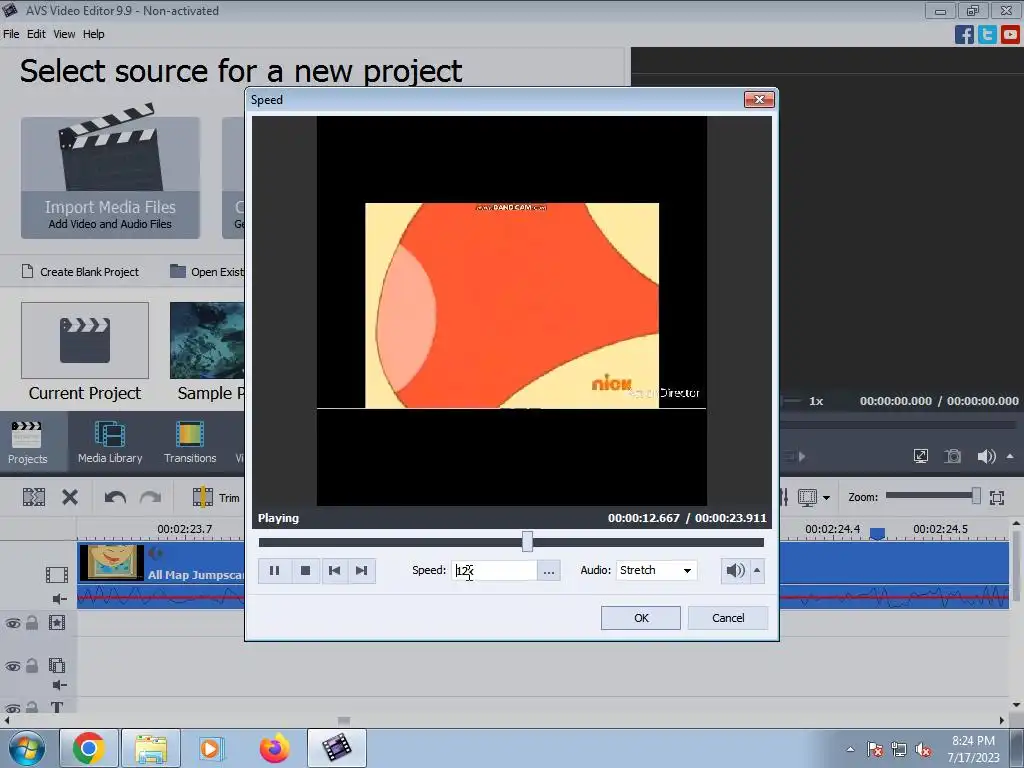Click the Speed value input field
The height and width of the screenshot is (768, 1024).
click(x=494, y=571)
